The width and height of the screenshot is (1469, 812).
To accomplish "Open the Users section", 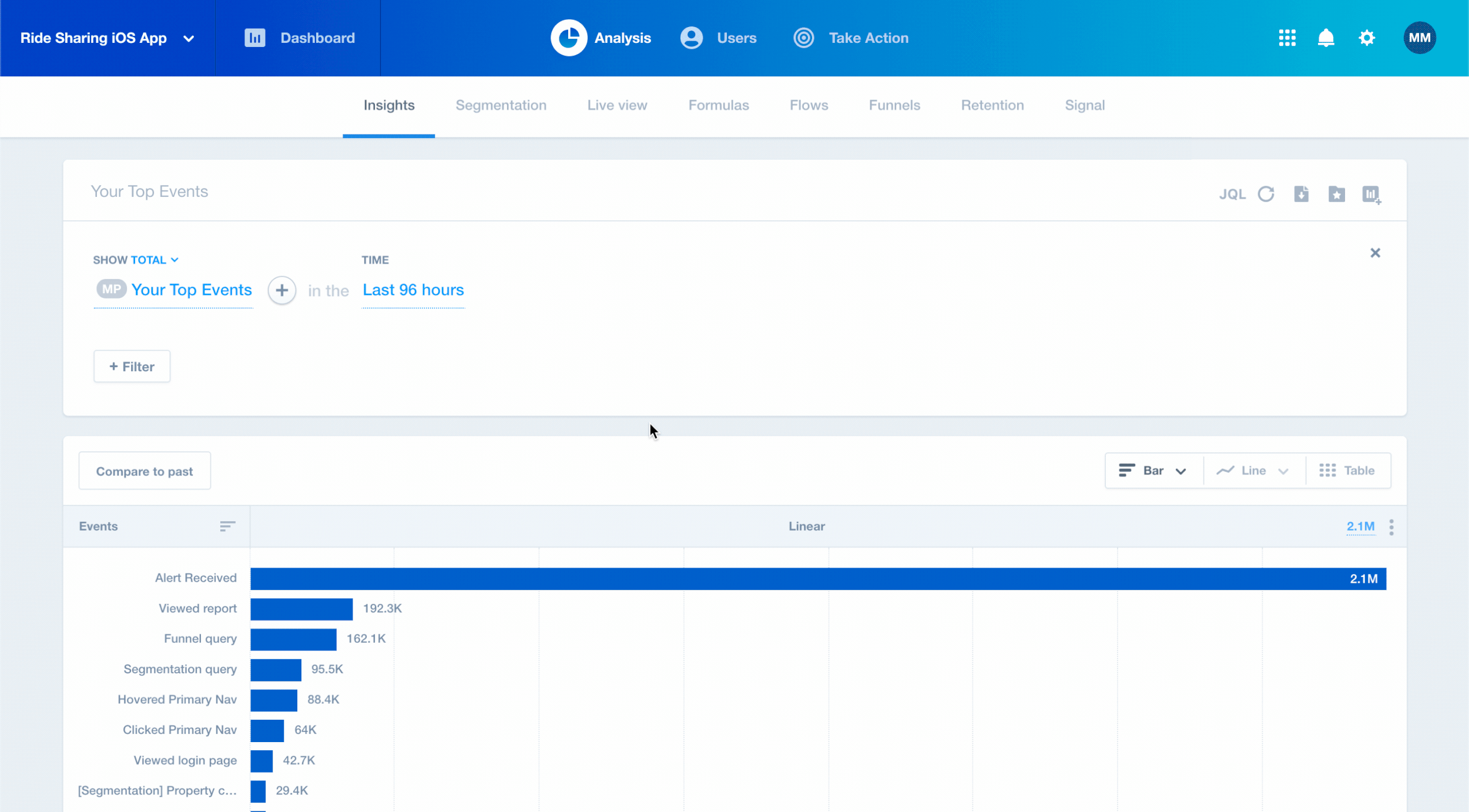I will [x=736, y=38].
